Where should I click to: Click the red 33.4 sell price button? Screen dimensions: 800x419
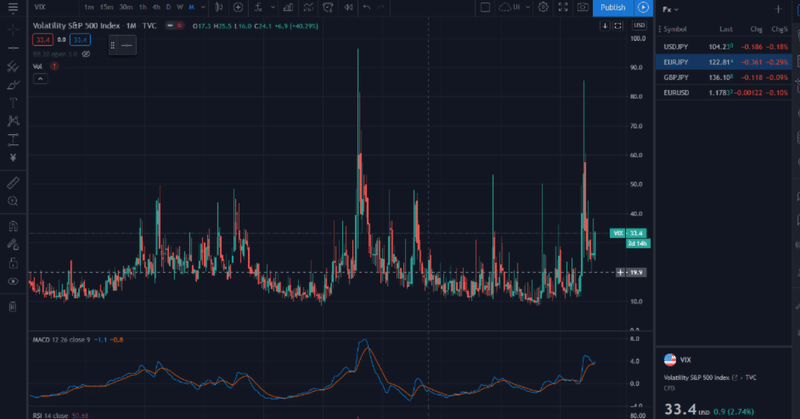pyautogui.click(x=42, y=40)
